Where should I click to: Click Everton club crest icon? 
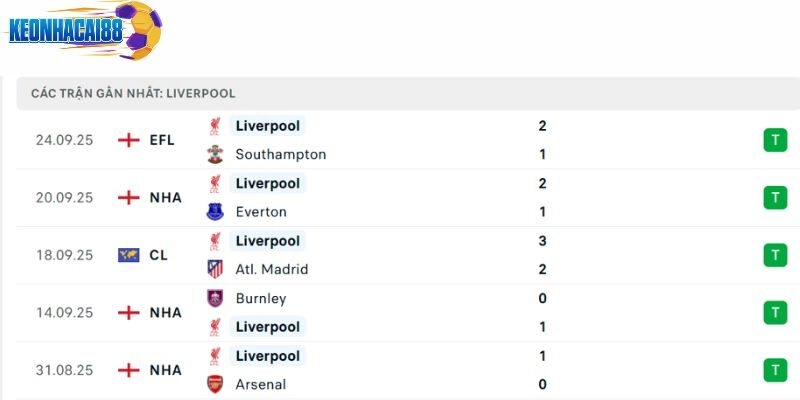215,212
